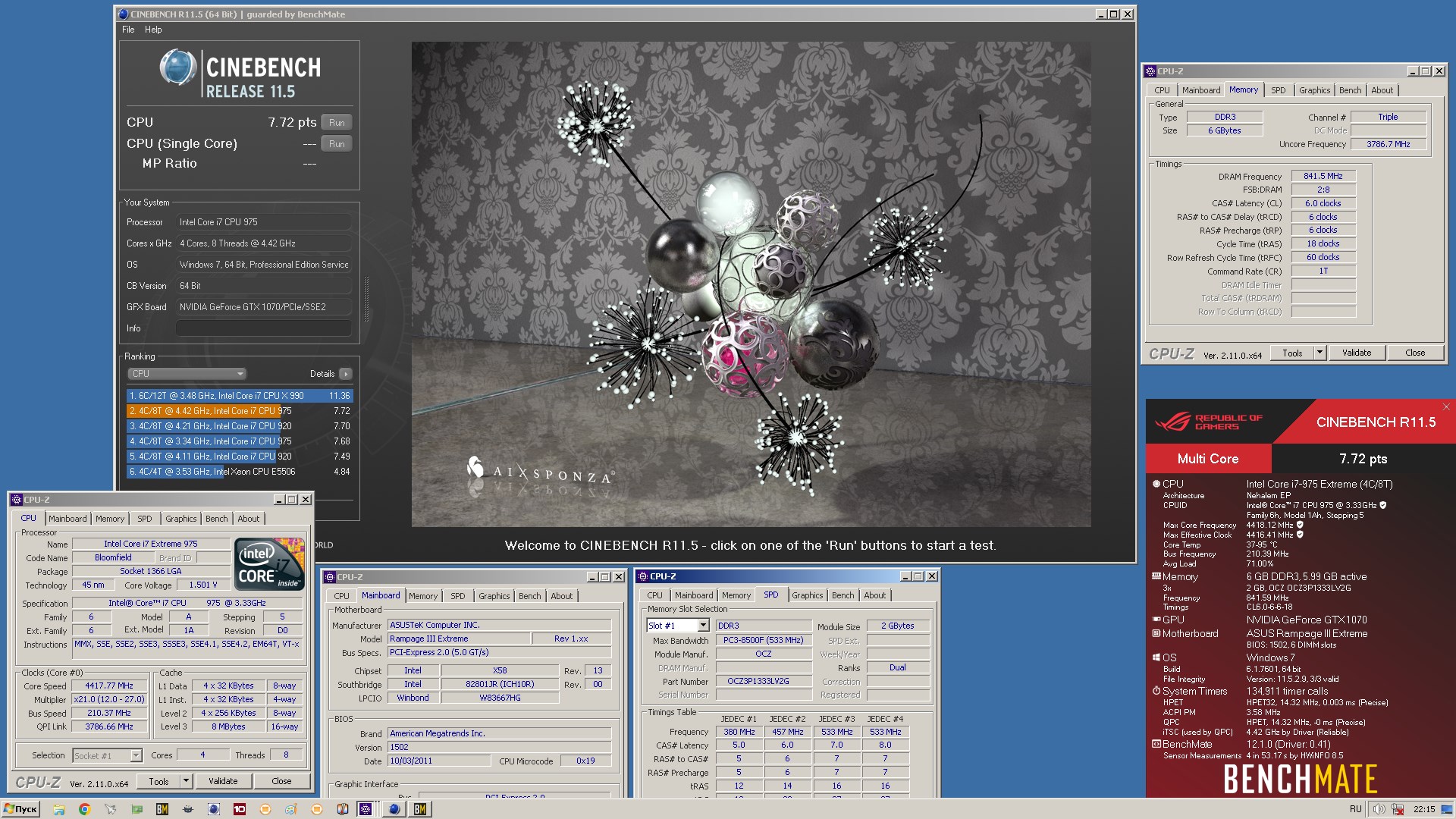The image size is (1456, 819).
Task: Click the RU language indicator in tray
Action: coord(1355,809)
